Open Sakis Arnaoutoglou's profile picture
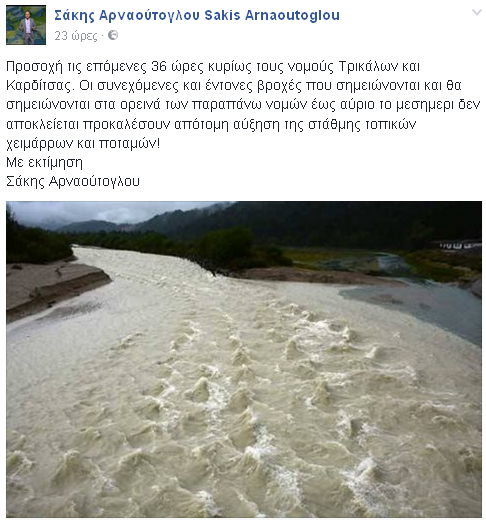The width and height of the screenshot is (486, 521). click(26, 25)
